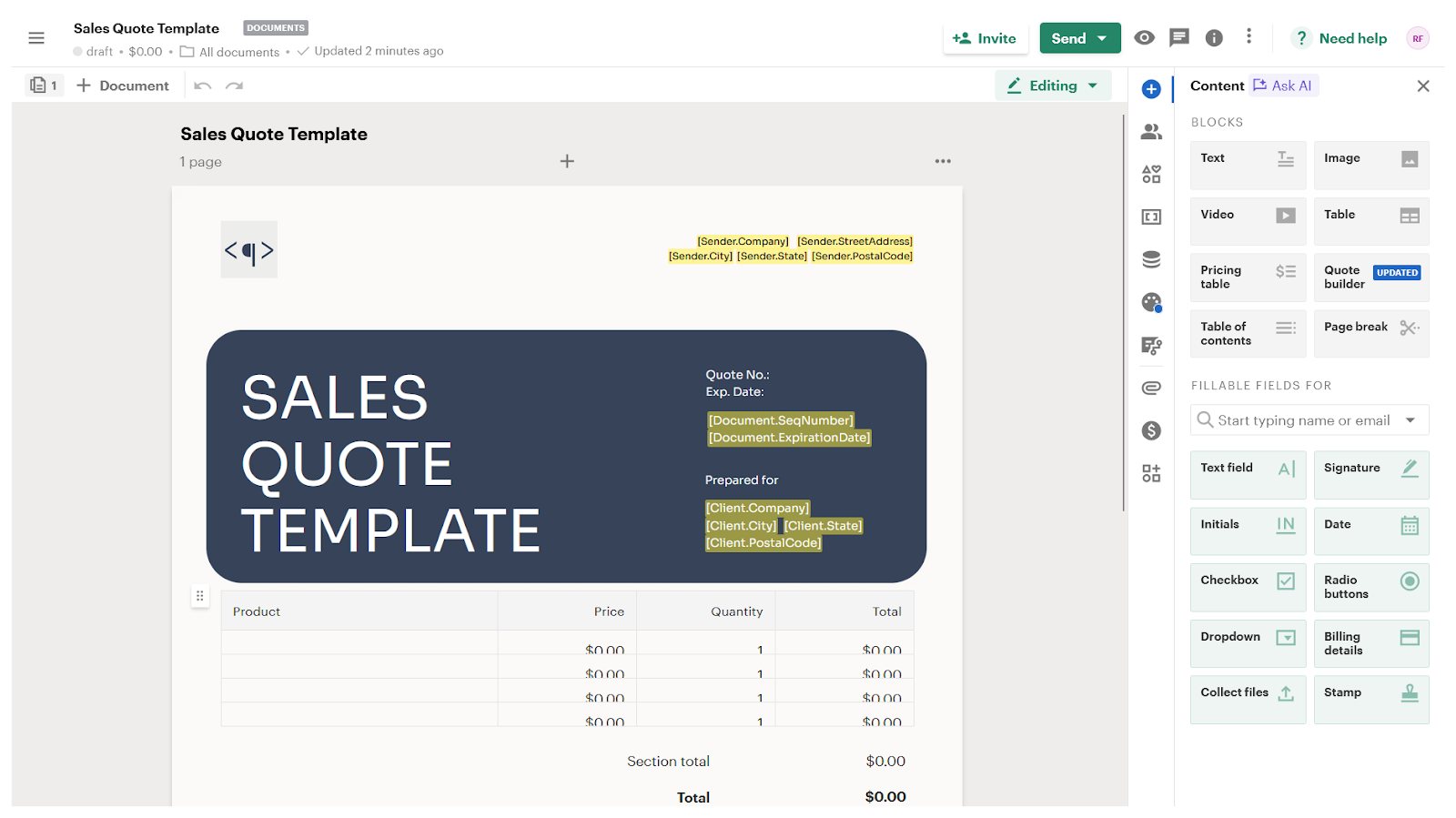Expand the recipient name dropdown arrow

(x=1410, y=420)
